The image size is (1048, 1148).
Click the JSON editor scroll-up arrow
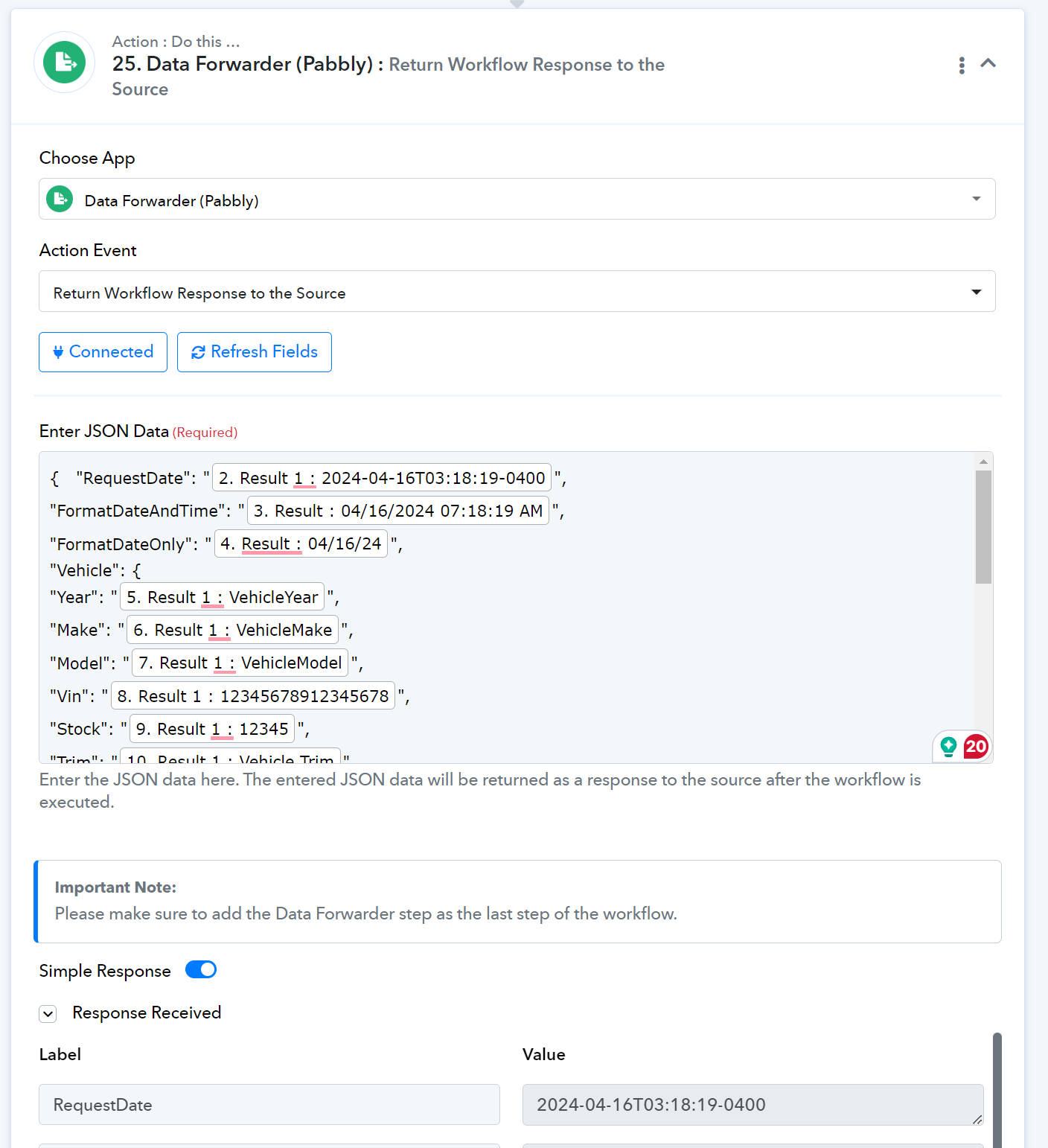pyautogui.click(x=983, y=462)
